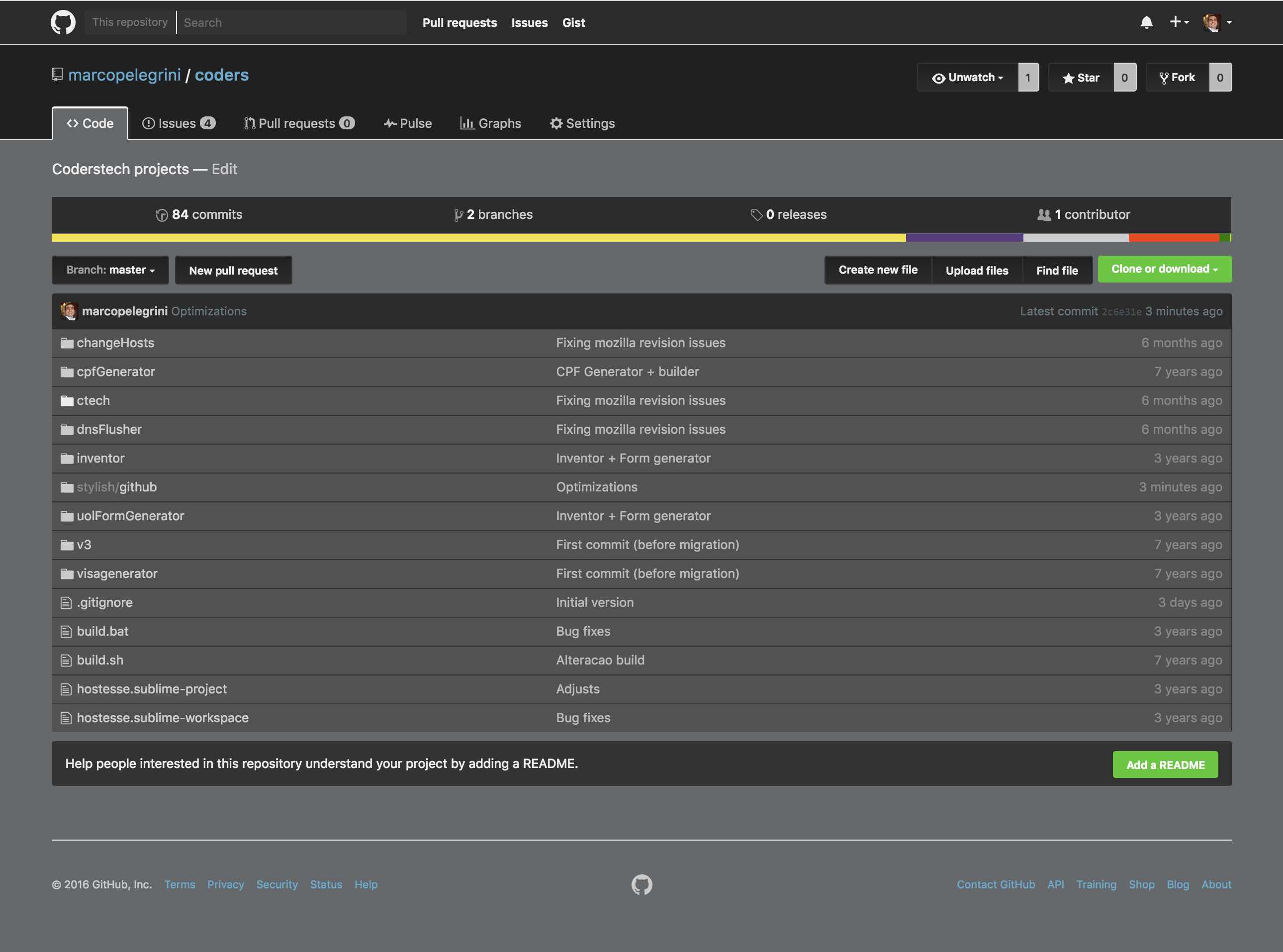1283x952 pixels.
Task: Click the changeHosts folder icon
Action: click(67, 344)
